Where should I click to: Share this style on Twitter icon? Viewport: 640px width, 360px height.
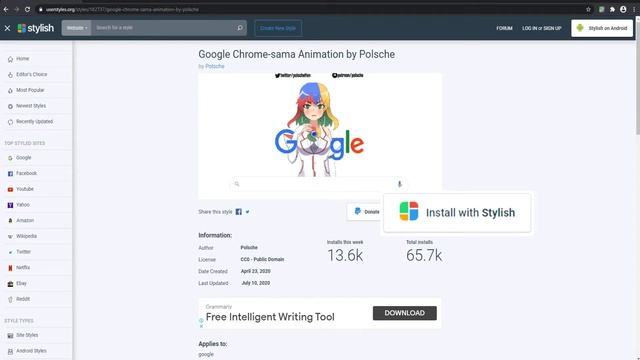click(x=247, y=212)
